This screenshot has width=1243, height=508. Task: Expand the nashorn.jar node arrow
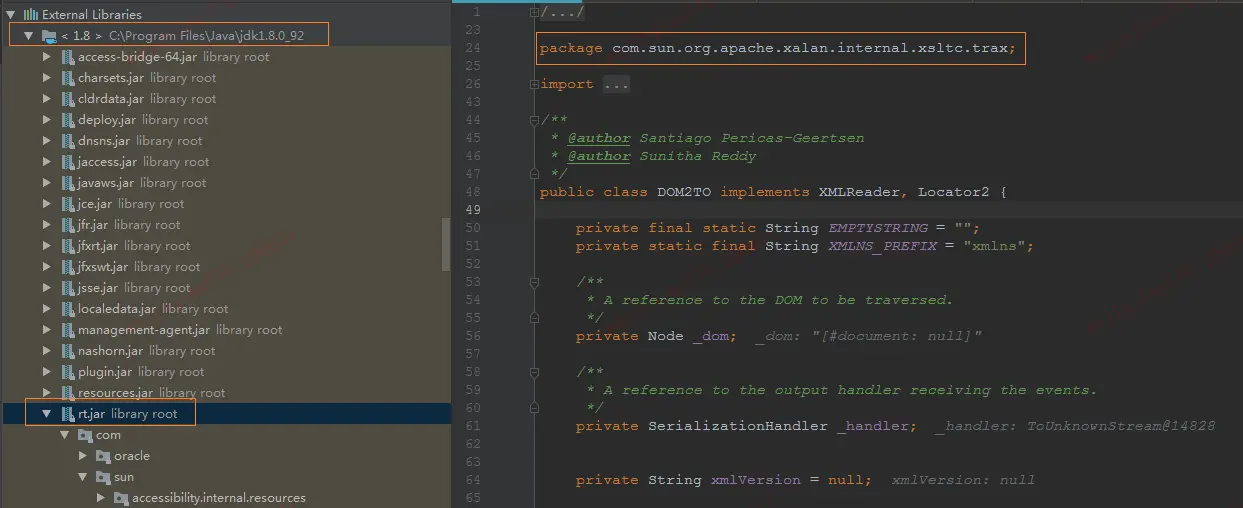[47, 351]
